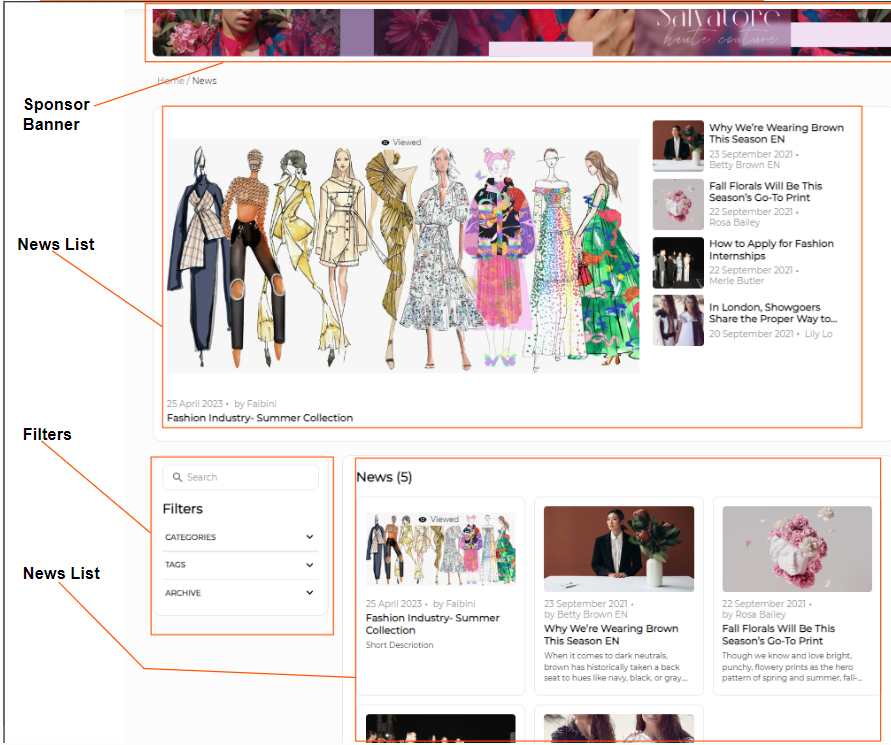Open the Salvatore sponsor banner

click(x=514, y=32)
